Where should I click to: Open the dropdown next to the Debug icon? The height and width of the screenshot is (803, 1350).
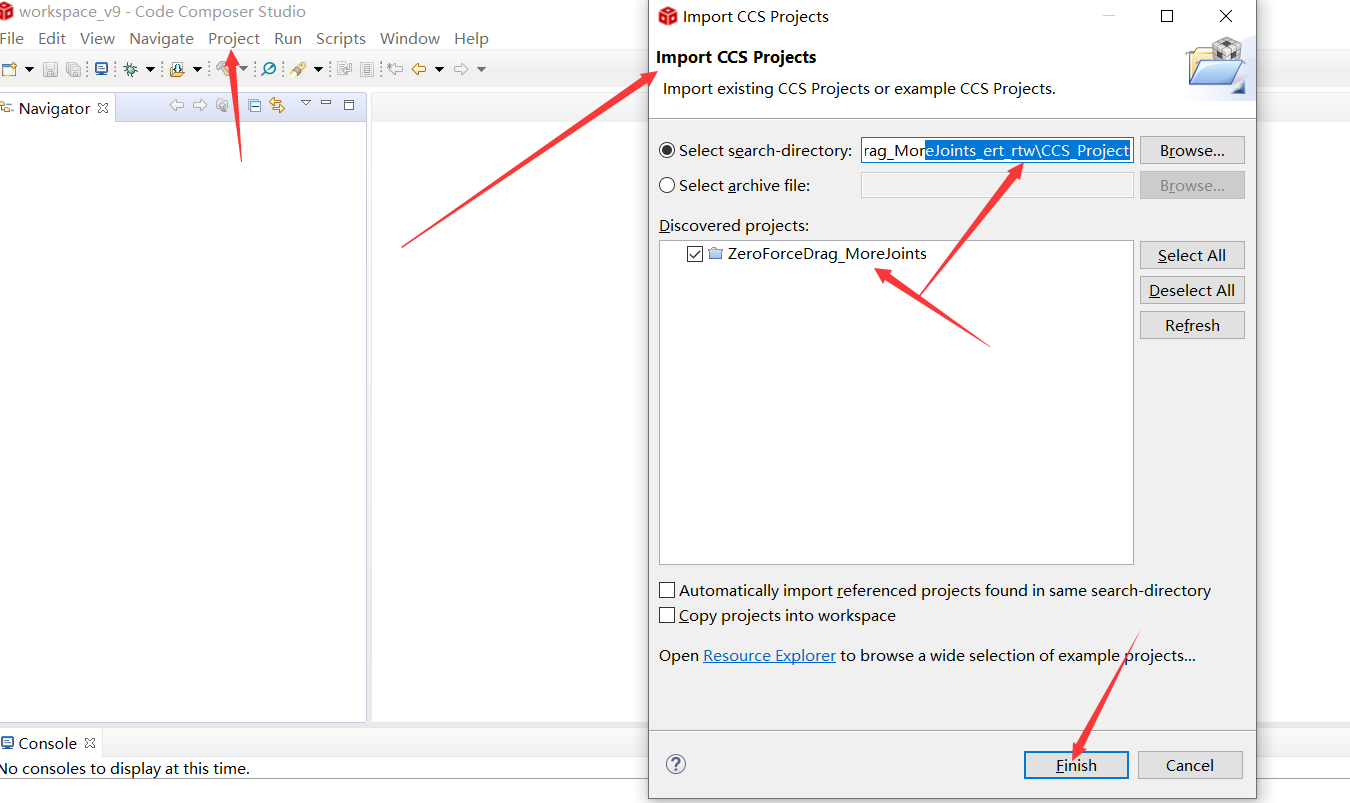[150, 68]
